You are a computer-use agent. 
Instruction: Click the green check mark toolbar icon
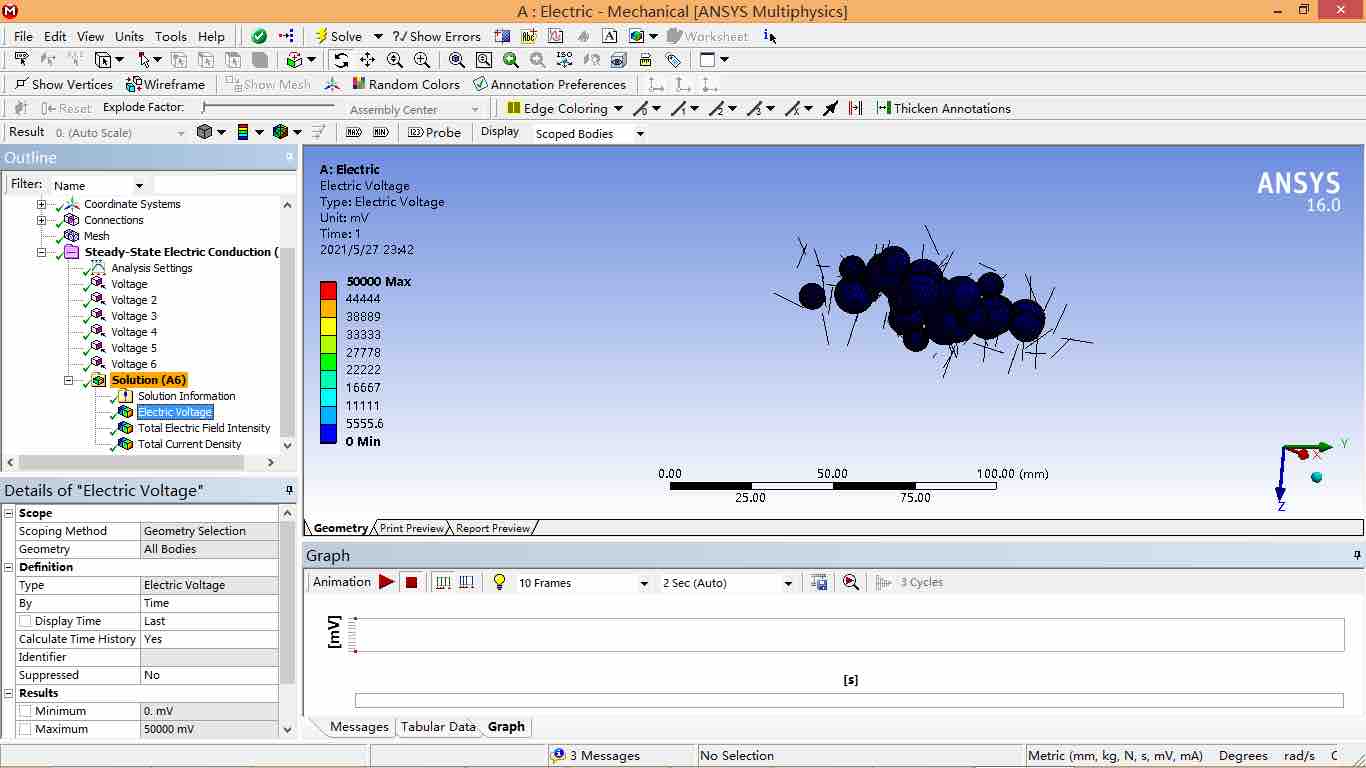[259, 36]
